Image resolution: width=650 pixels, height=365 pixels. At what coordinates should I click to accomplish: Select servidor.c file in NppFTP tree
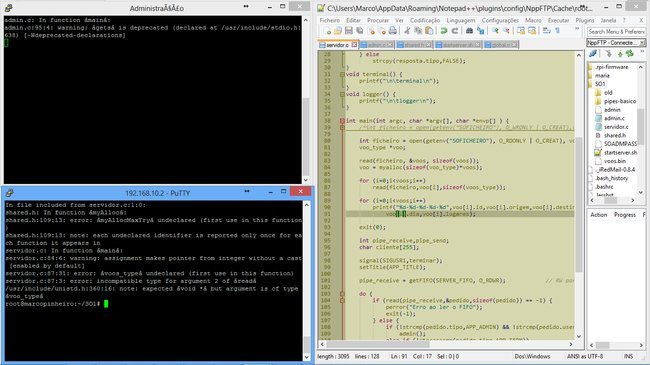tap(616, 127)
